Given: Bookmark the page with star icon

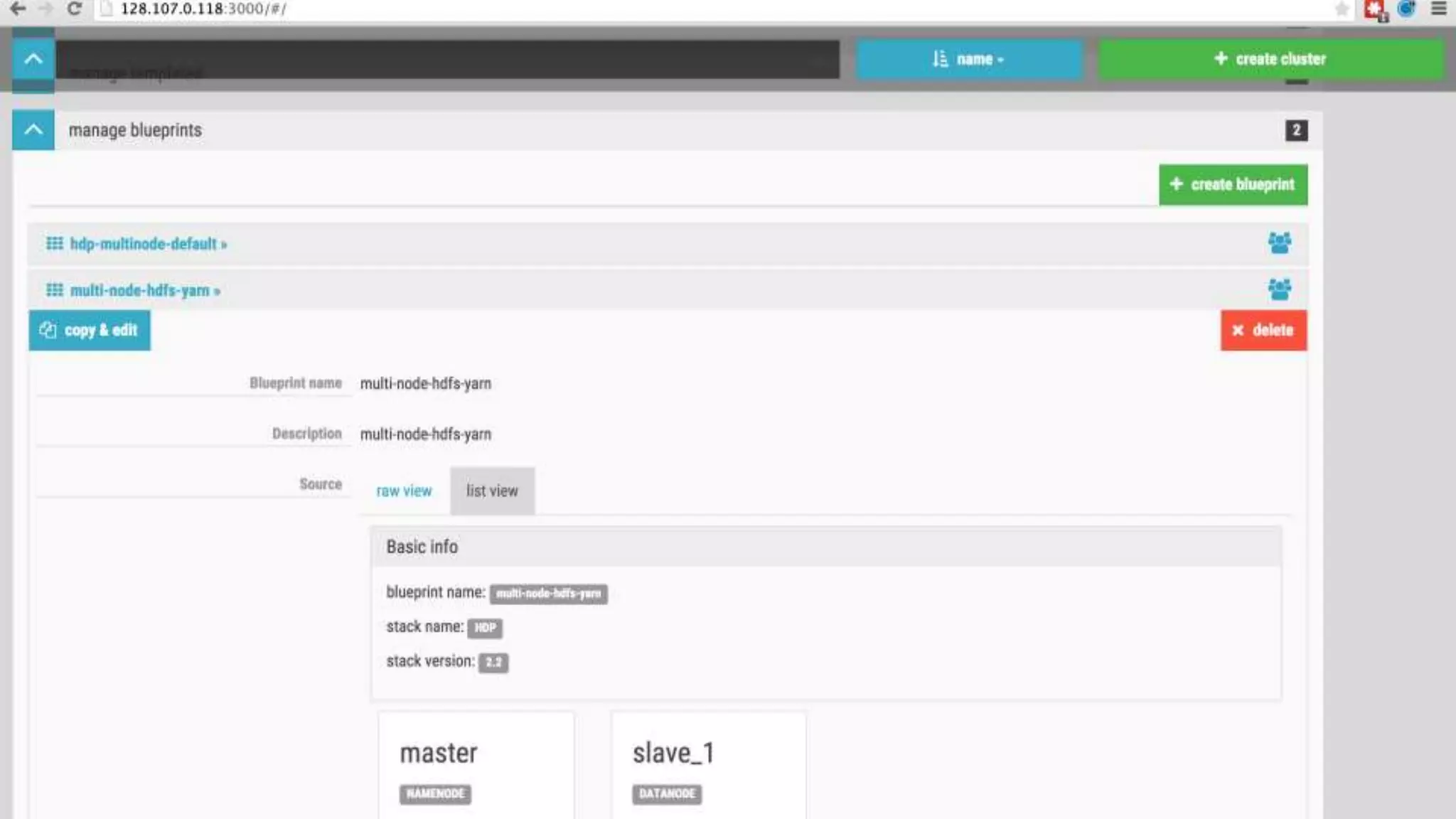Looking at the screenshot, I should 1342,9.
